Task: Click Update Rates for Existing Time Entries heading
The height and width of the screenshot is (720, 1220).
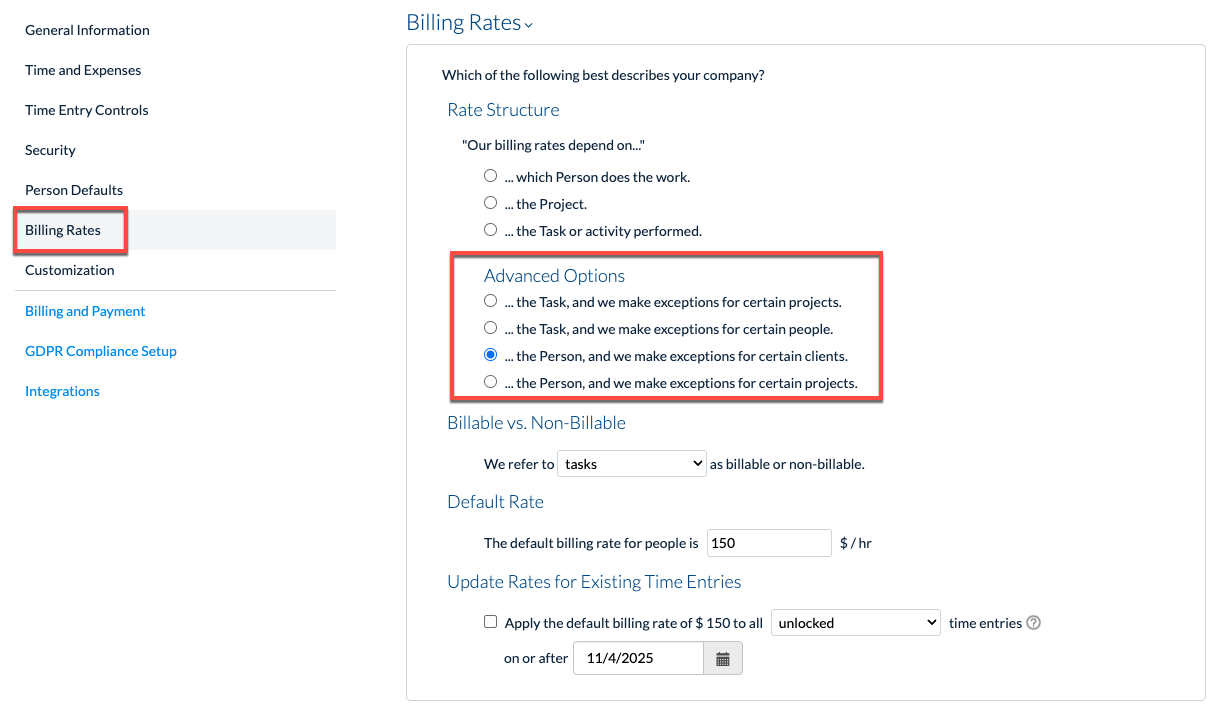Action: tap(594, 582)
